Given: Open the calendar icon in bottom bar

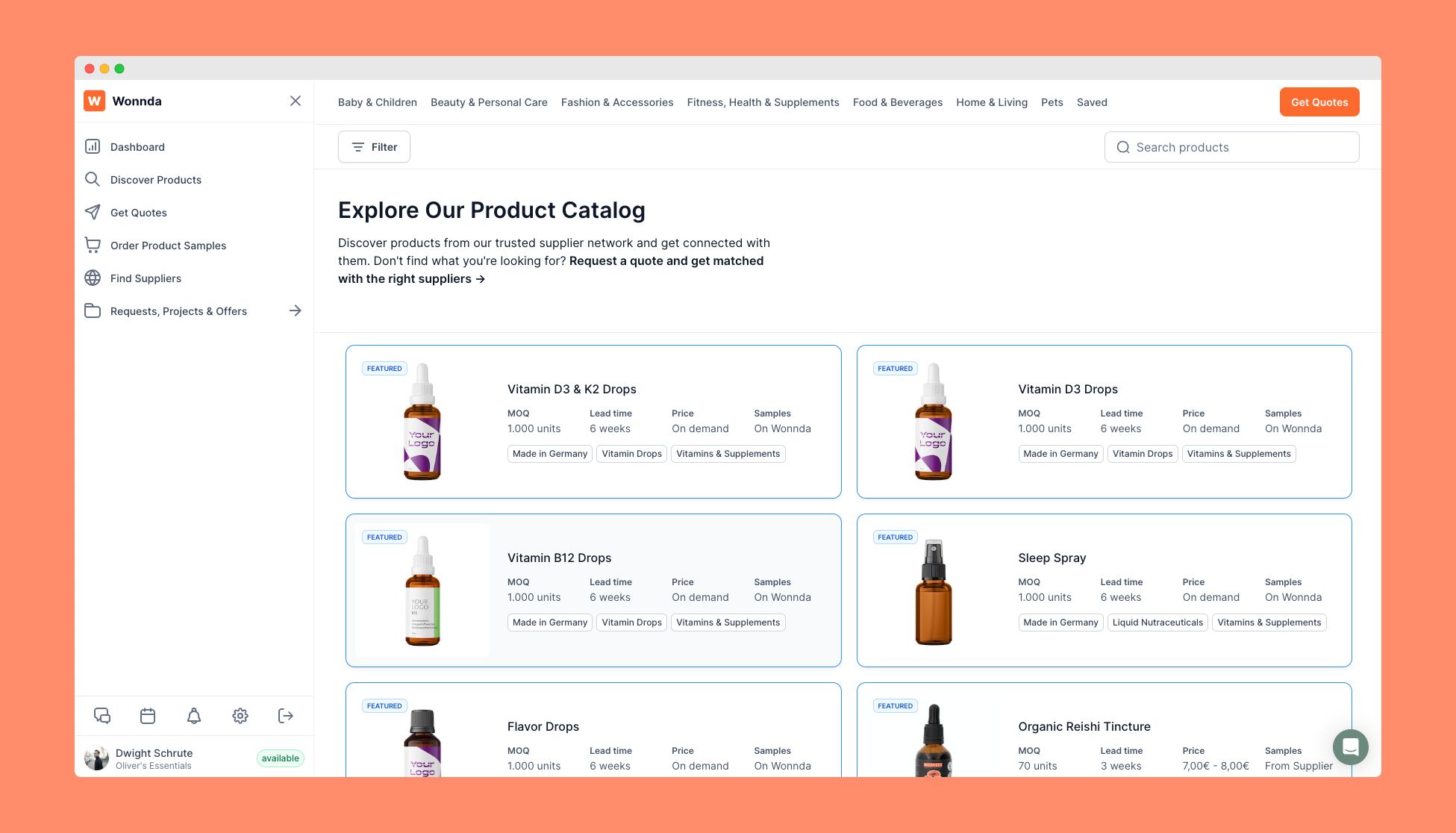Looking at the screenshot, I should (x=148, y=716).
